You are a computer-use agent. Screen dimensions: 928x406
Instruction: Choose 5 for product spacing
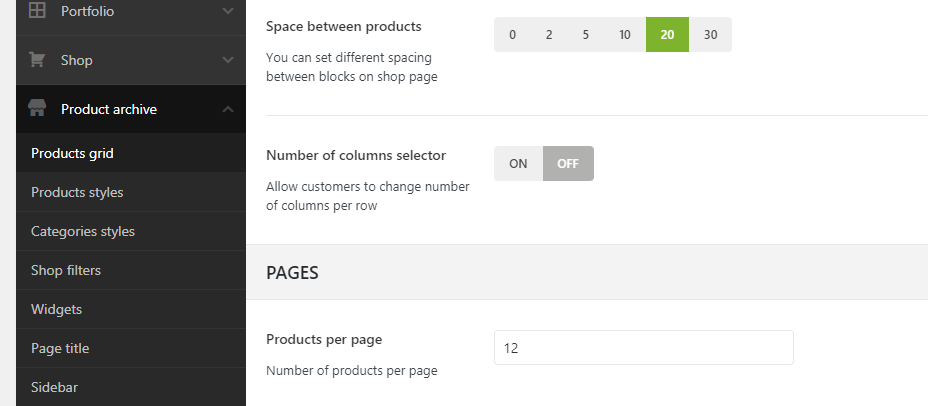[585, 34]
